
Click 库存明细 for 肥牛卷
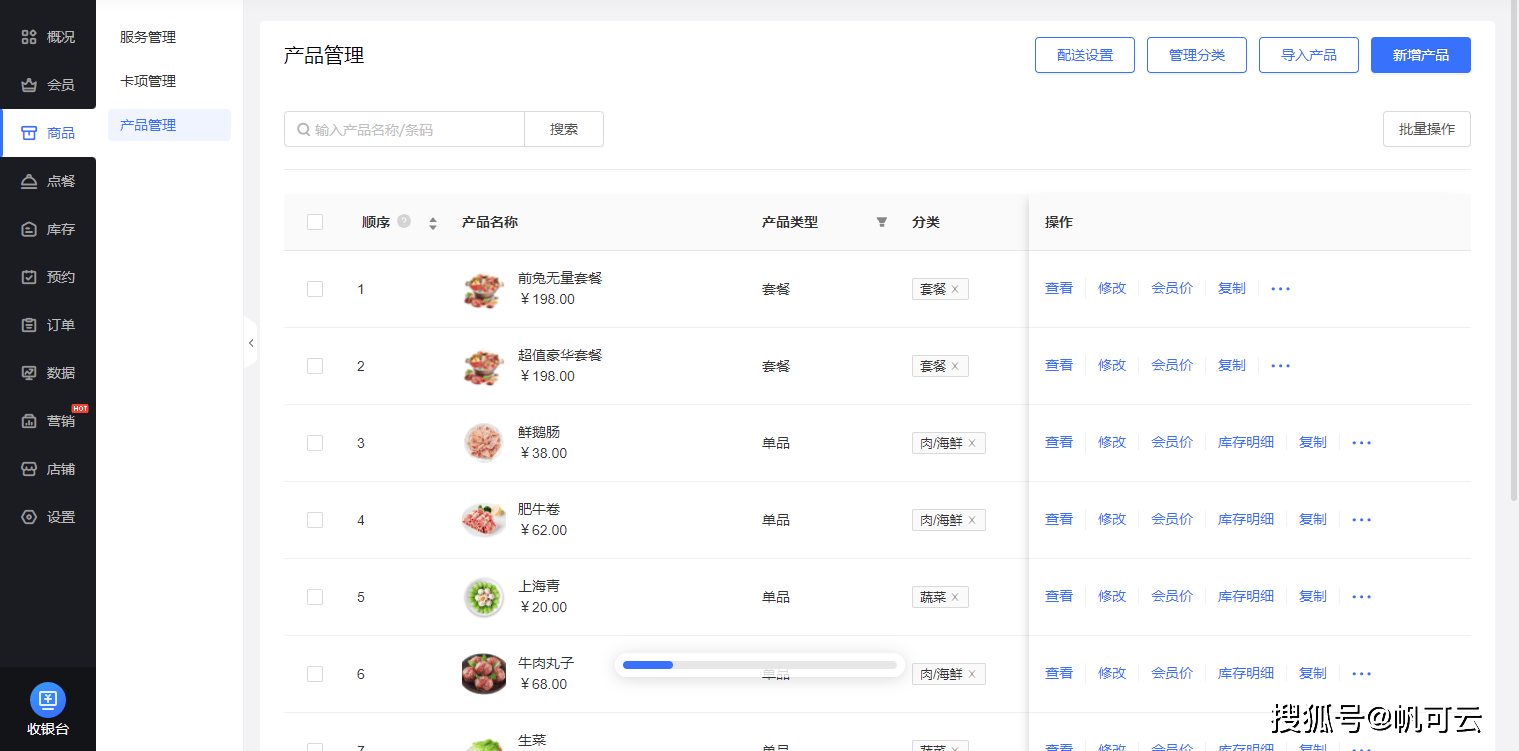(1246, 519)
